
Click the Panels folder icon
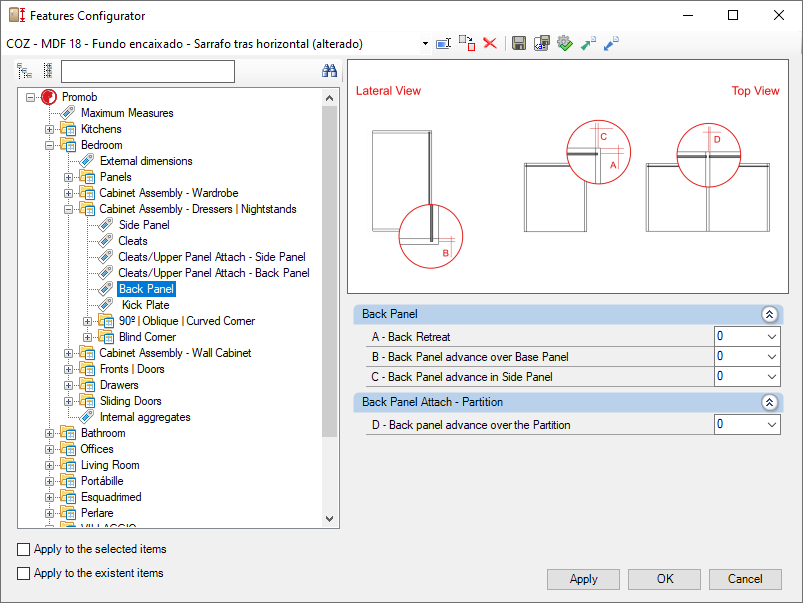[x=87, y=177]
